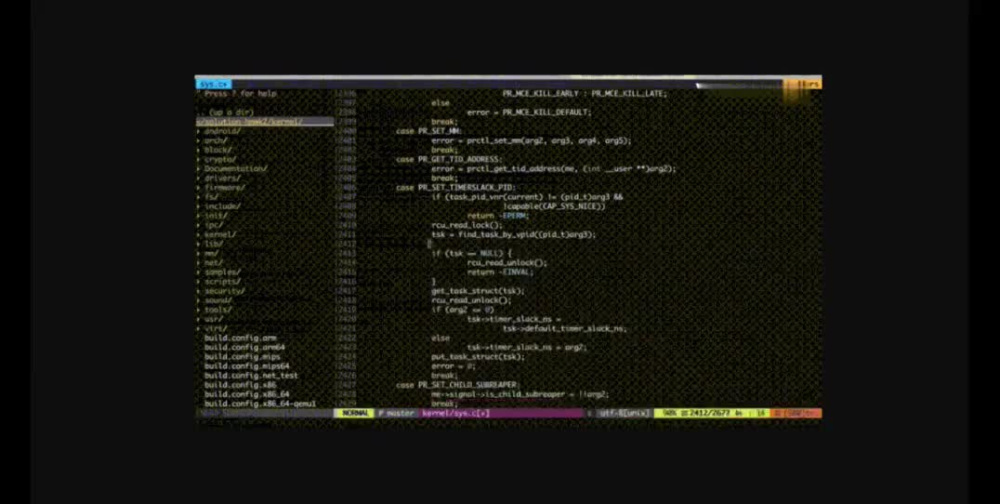Expand the block/ folder arrow

click(198, 150)
